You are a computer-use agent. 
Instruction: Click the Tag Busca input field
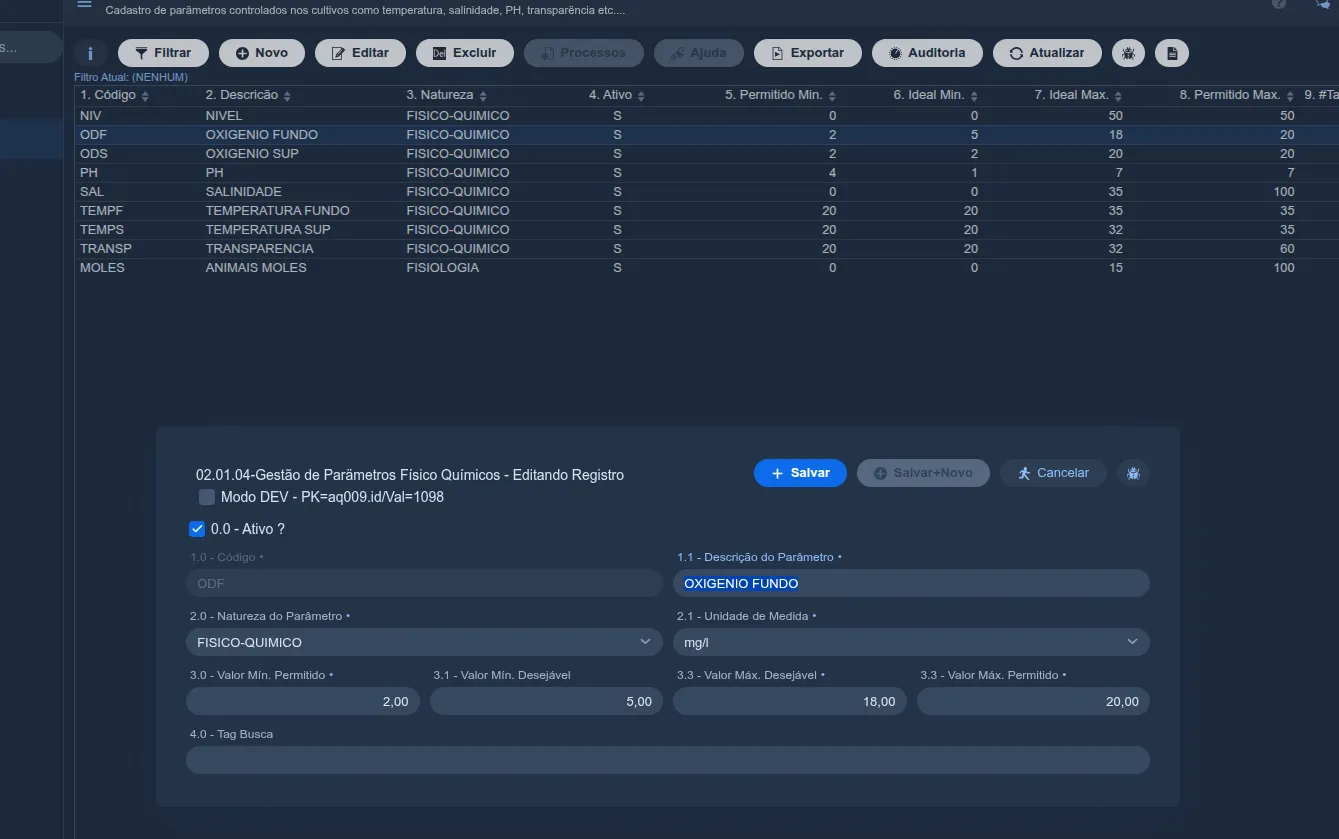click(x=668, y=760)
